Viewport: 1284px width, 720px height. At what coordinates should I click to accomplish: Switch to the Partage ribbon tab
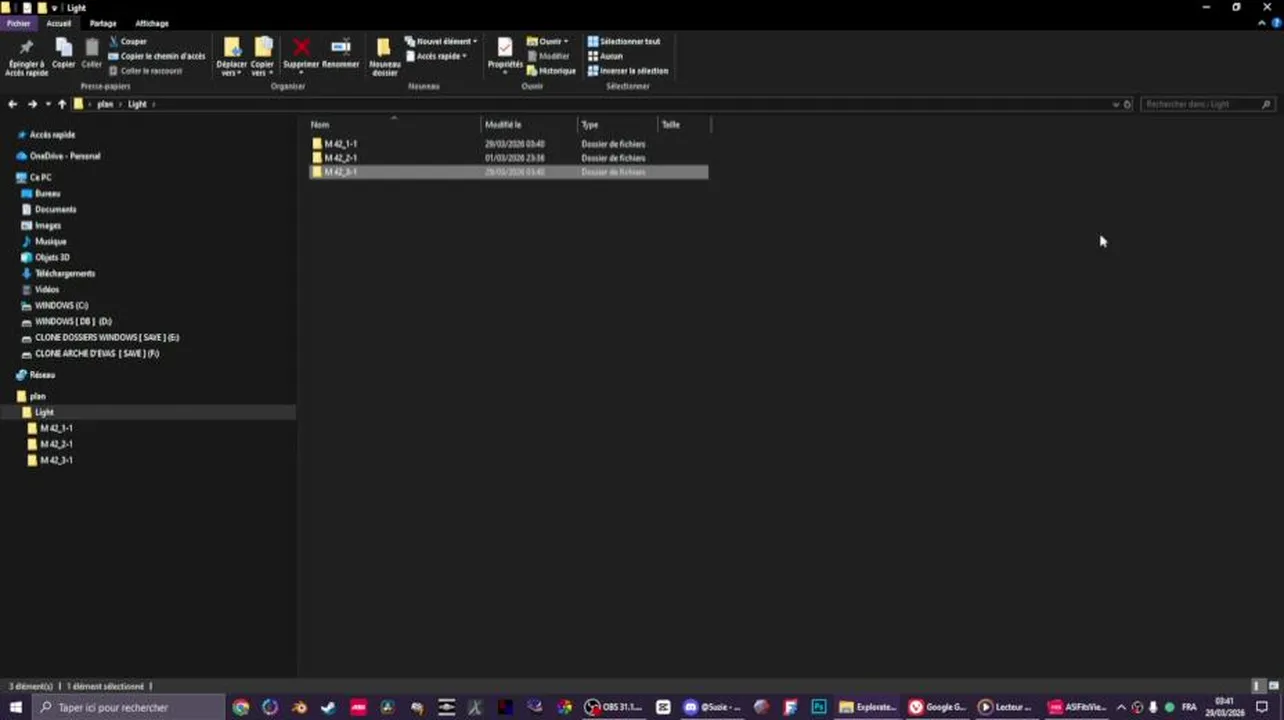[x=103, y=23]
